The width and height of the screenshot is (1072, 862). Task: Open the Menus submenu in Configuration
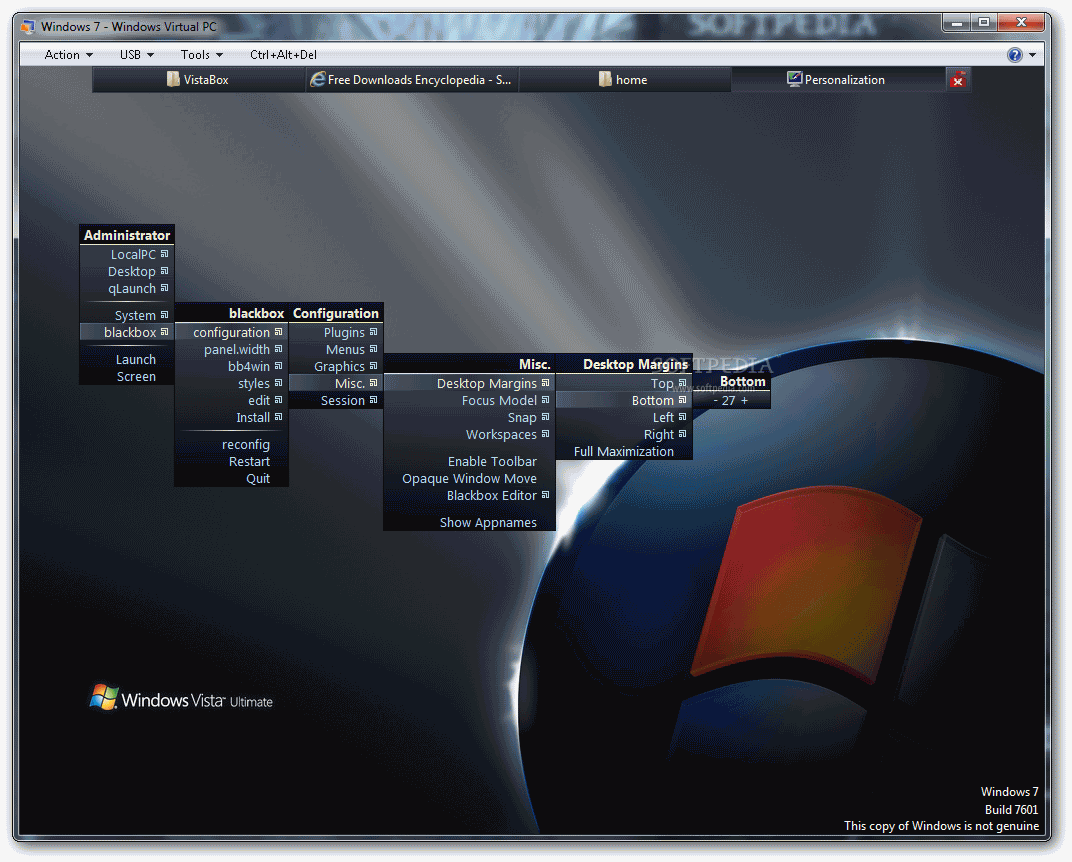tap(336, 349)
